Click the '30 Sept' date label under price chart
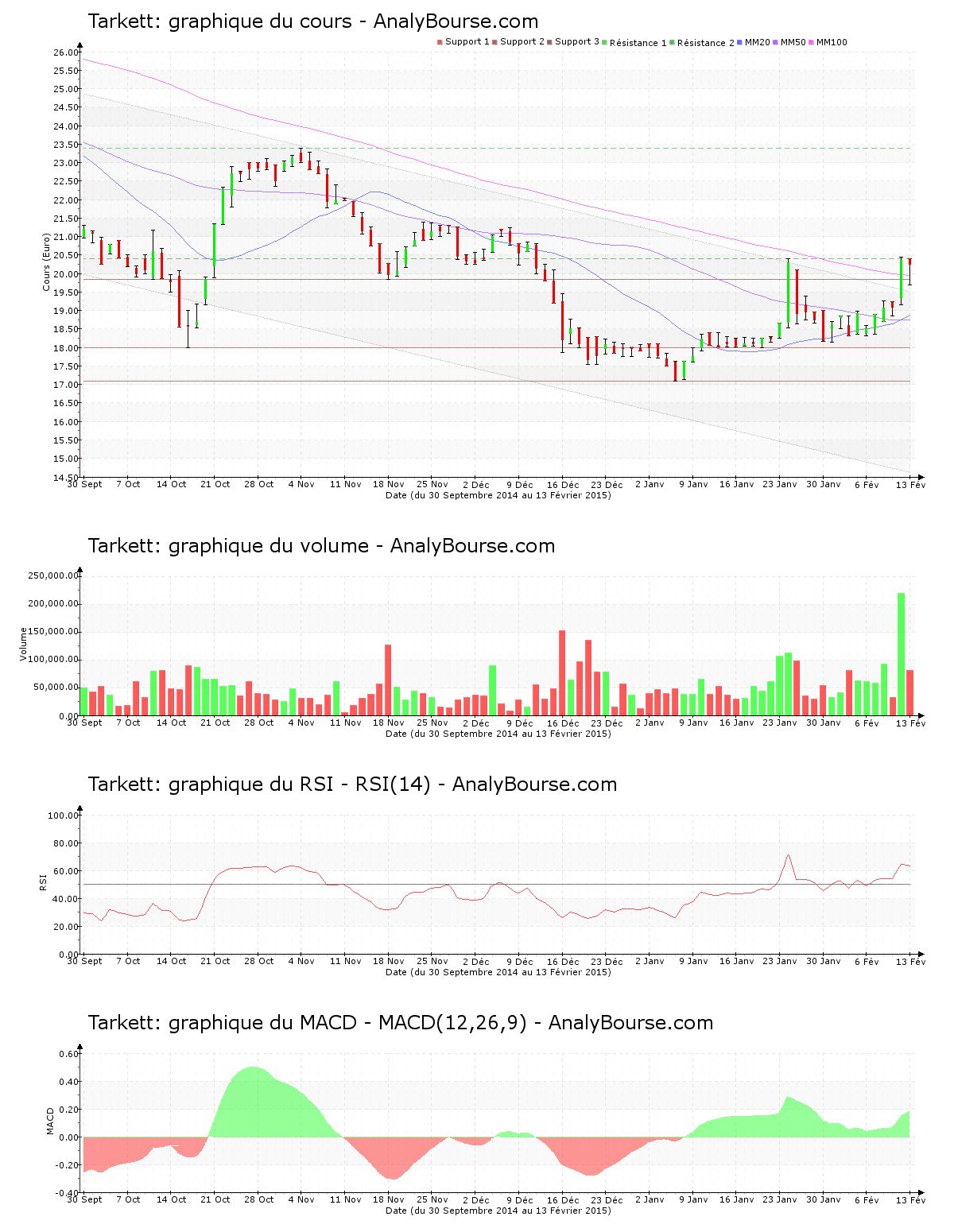This screenshot has height=1232, width=954. point(84,484)
